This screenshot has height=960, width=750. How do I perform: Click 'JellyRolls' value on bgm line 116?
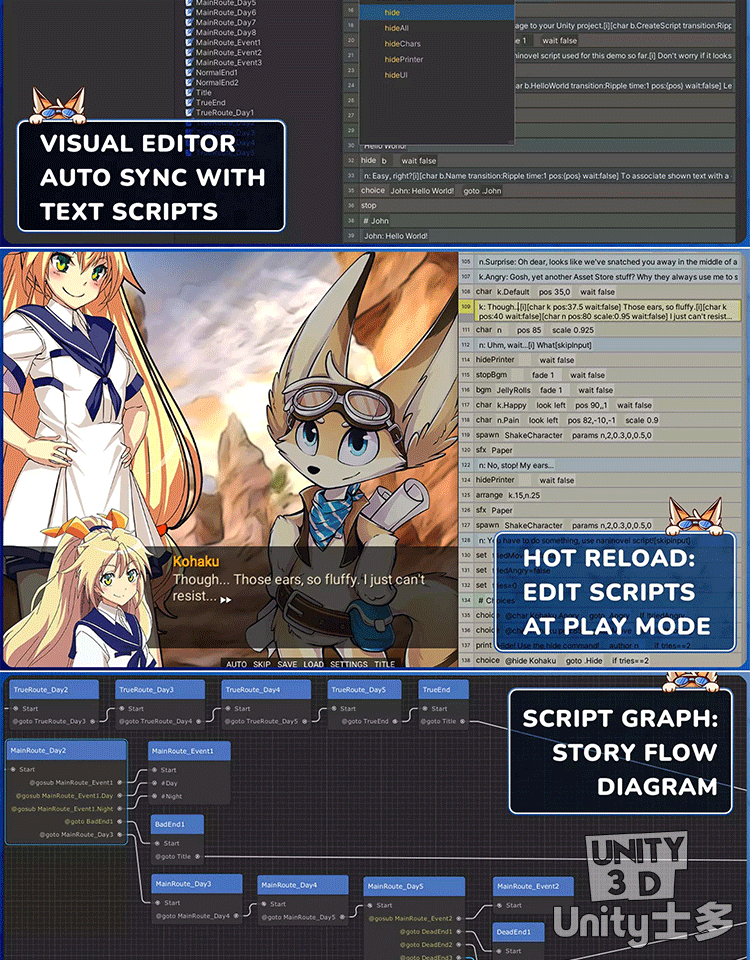(x=514, y=390)
